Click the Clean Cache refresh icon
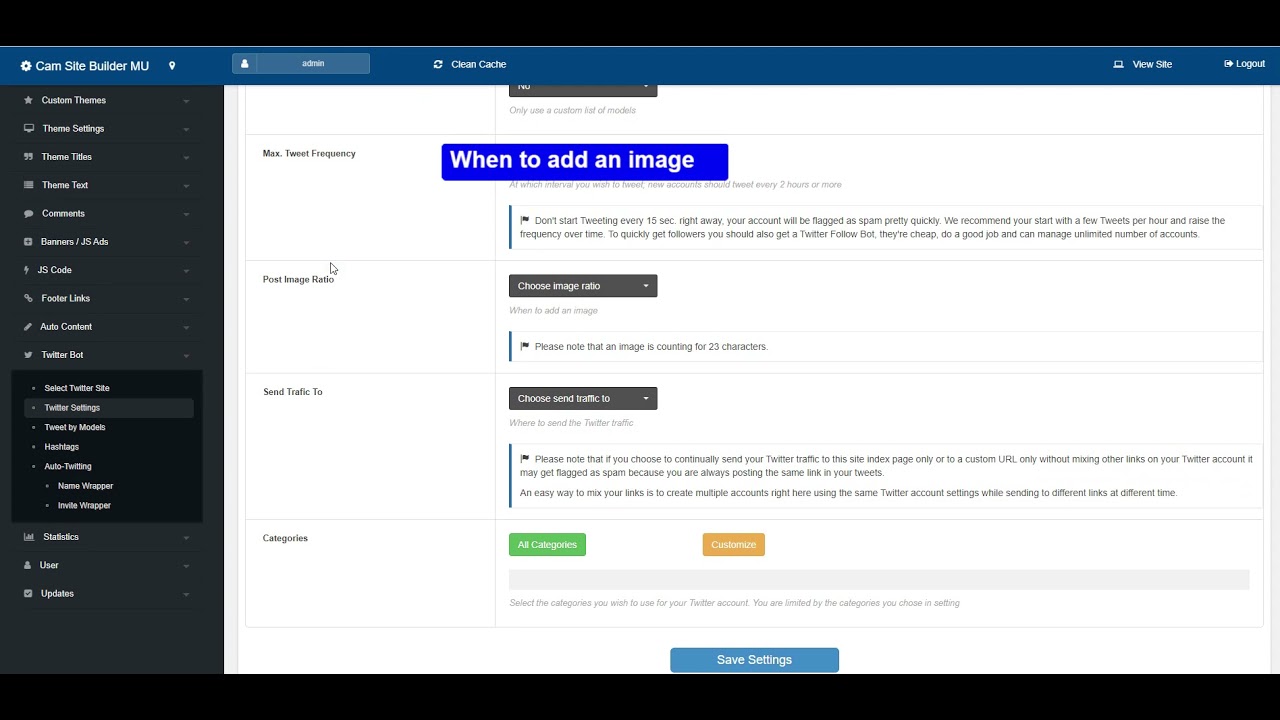Viewport: 1280px width, 720px height. point(438,64)
